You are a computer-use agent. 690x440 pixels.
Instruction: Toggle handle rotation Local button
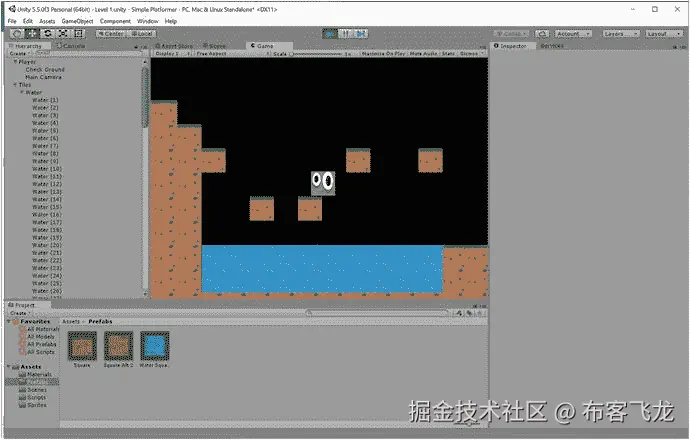pos(141,33)
